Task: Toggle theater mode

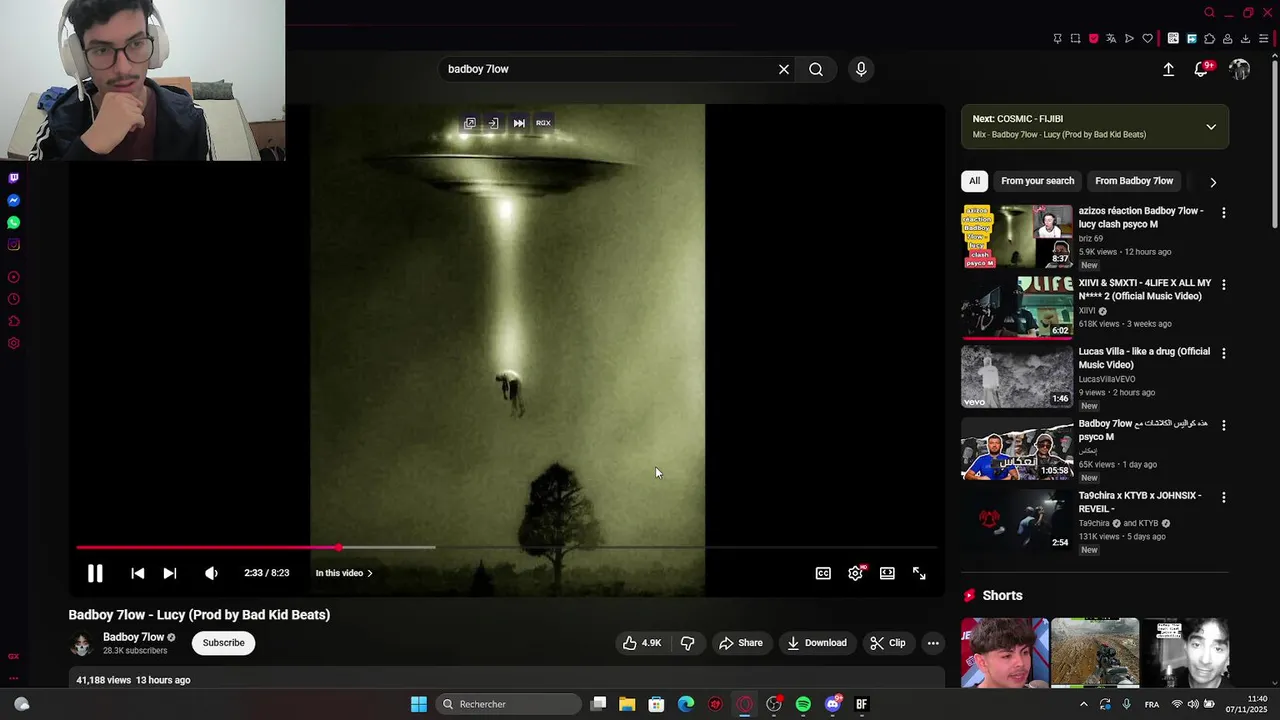Action: point(887,573)
